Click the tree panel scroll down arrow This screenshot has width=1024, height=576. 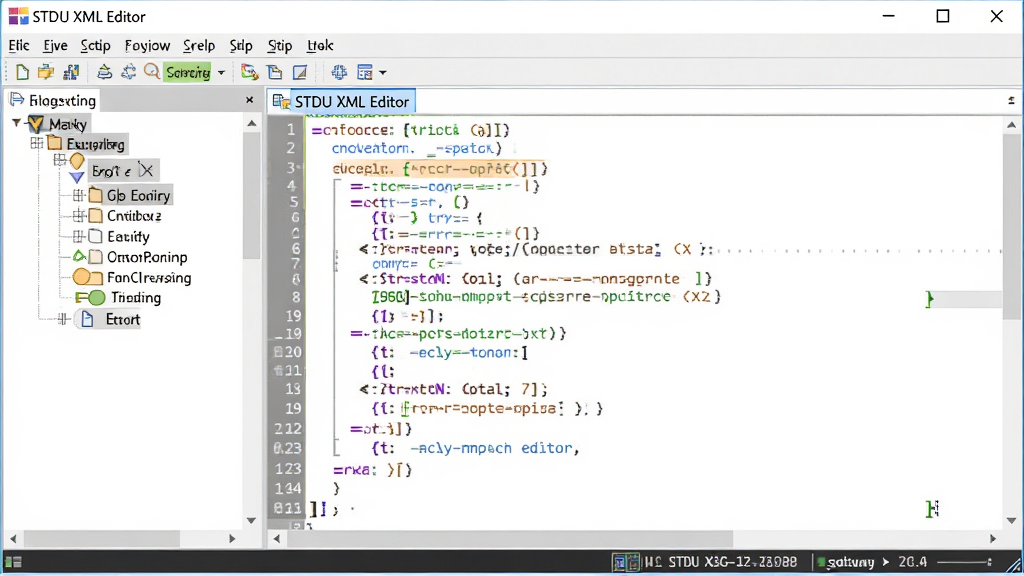click(251, 520)
